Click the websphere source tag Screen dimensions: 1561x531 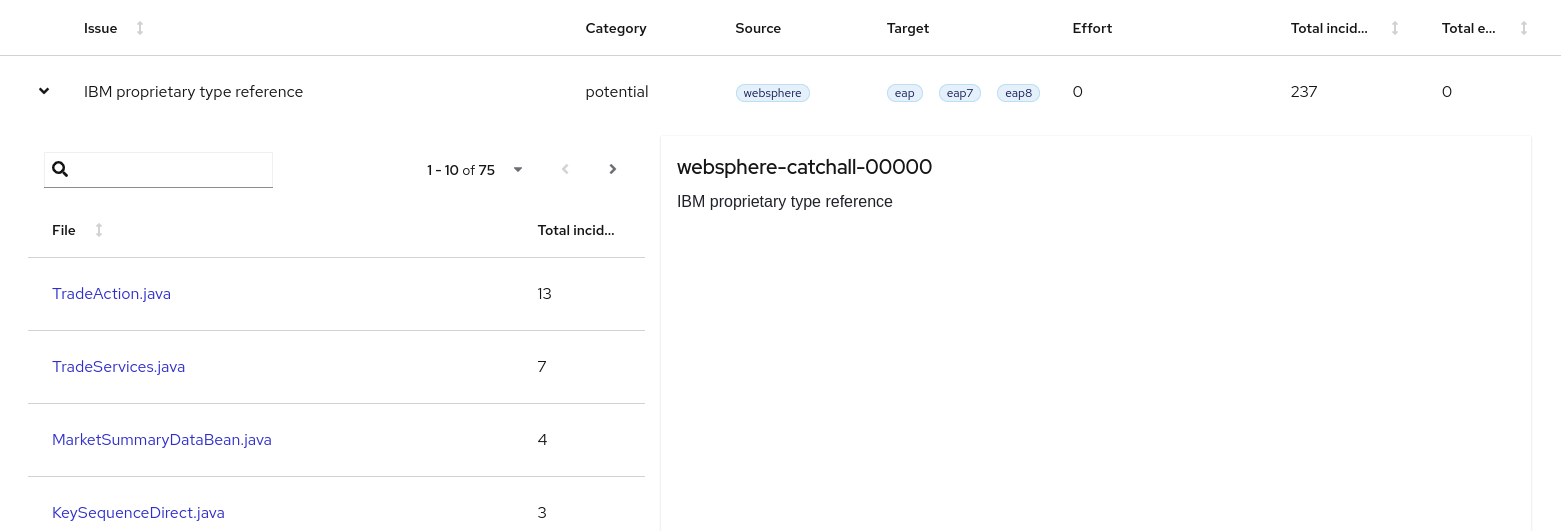[x=772, y=93]
